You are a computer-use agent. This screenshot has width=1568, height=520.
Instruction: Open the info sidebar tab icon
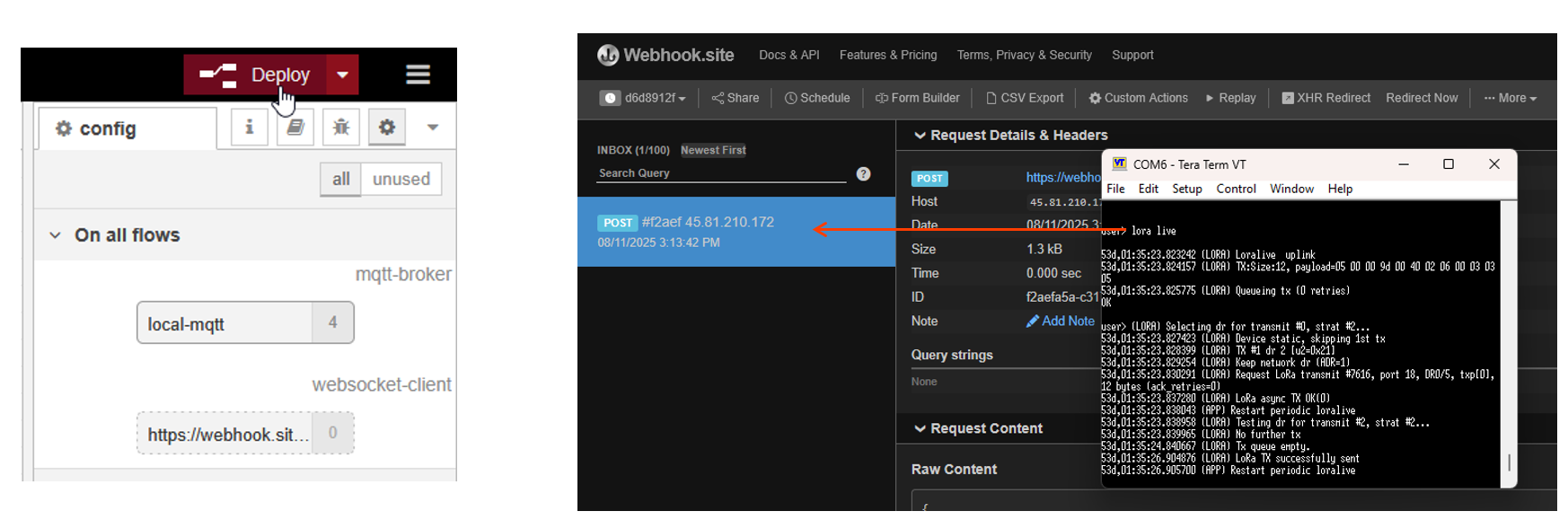(249, 128)
